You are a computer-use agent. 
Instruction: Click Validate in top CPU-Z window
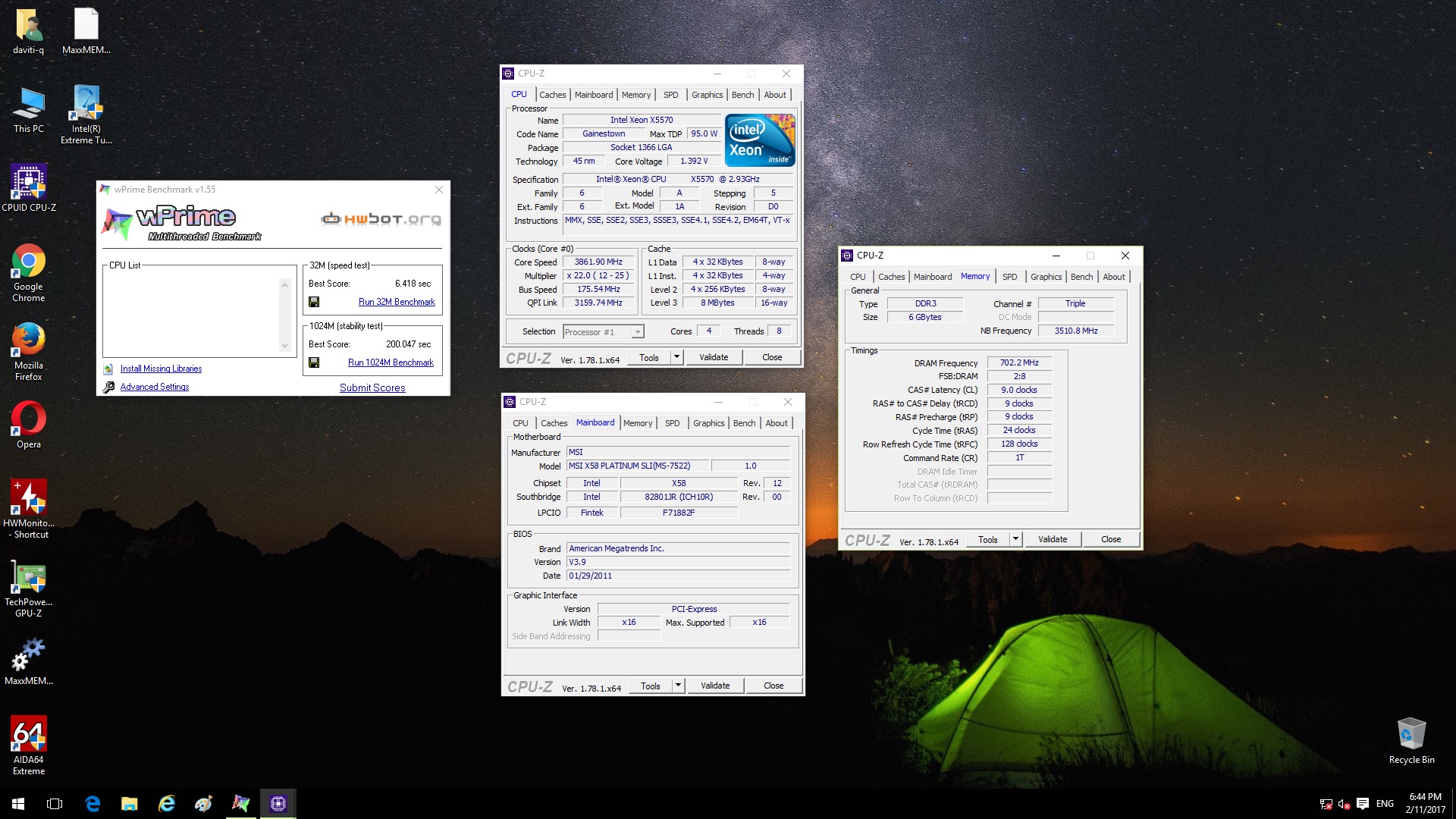click(x=714, y=357)
